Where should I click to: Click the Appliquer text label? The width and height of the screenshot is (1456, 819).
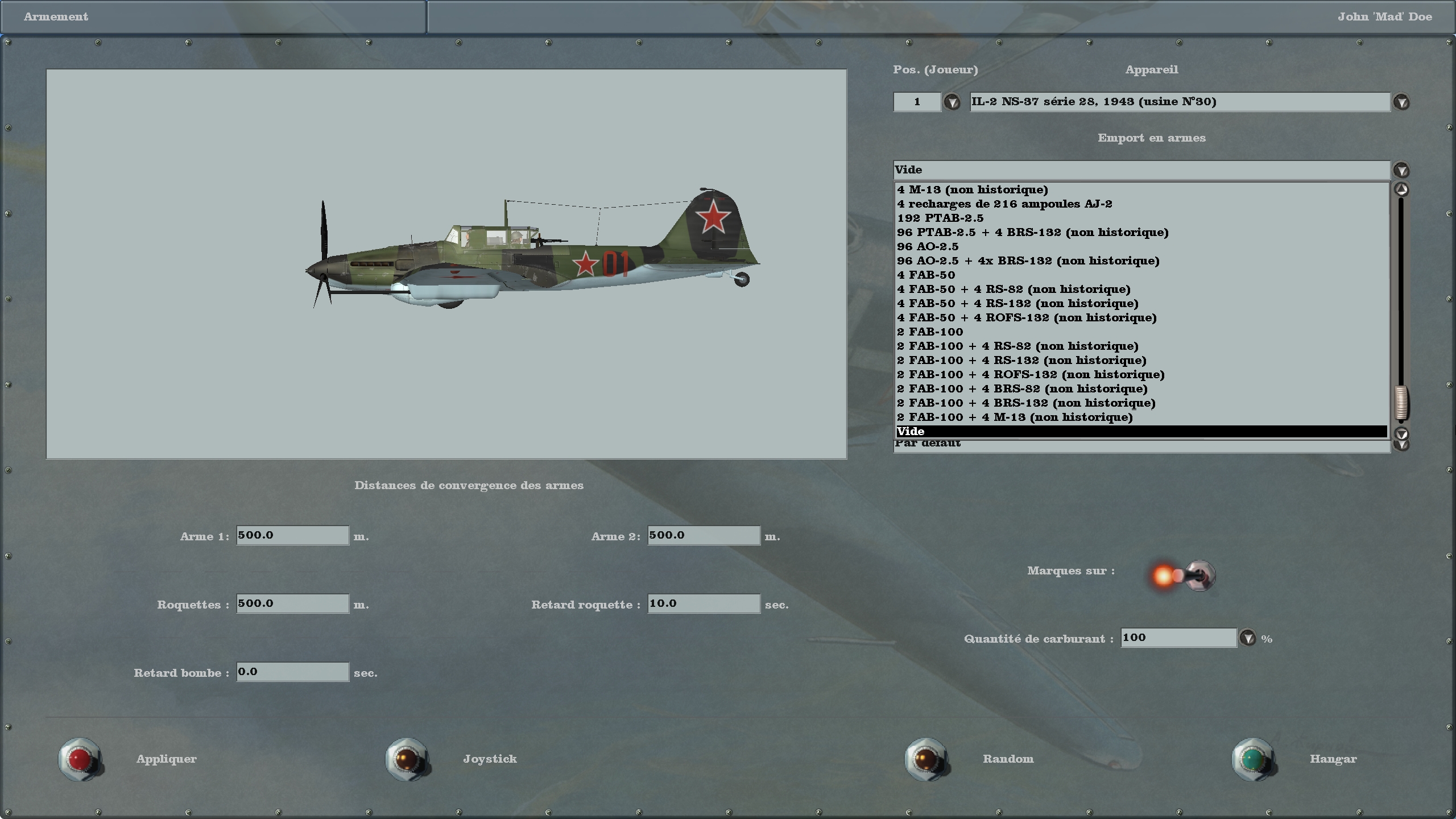point(166,759)
